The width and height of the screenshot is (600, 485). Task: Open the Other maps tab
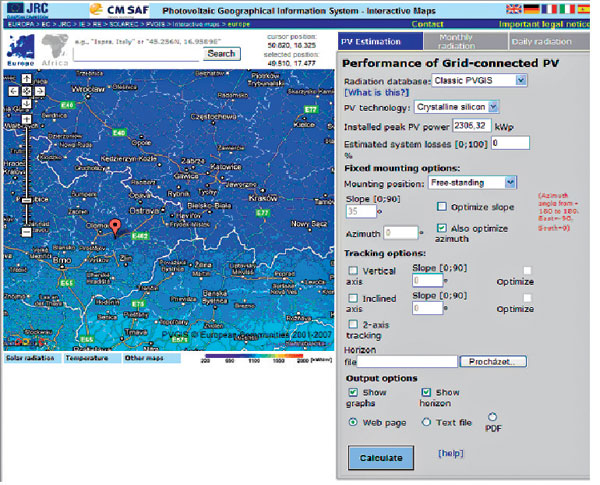tap(151, 358)
